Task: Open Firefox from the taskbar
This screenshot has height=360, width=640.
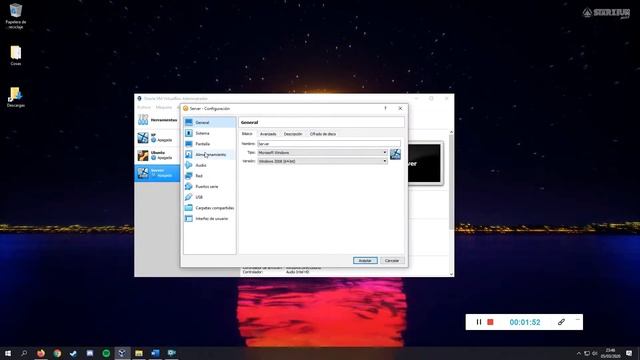Action: (41, 353)
